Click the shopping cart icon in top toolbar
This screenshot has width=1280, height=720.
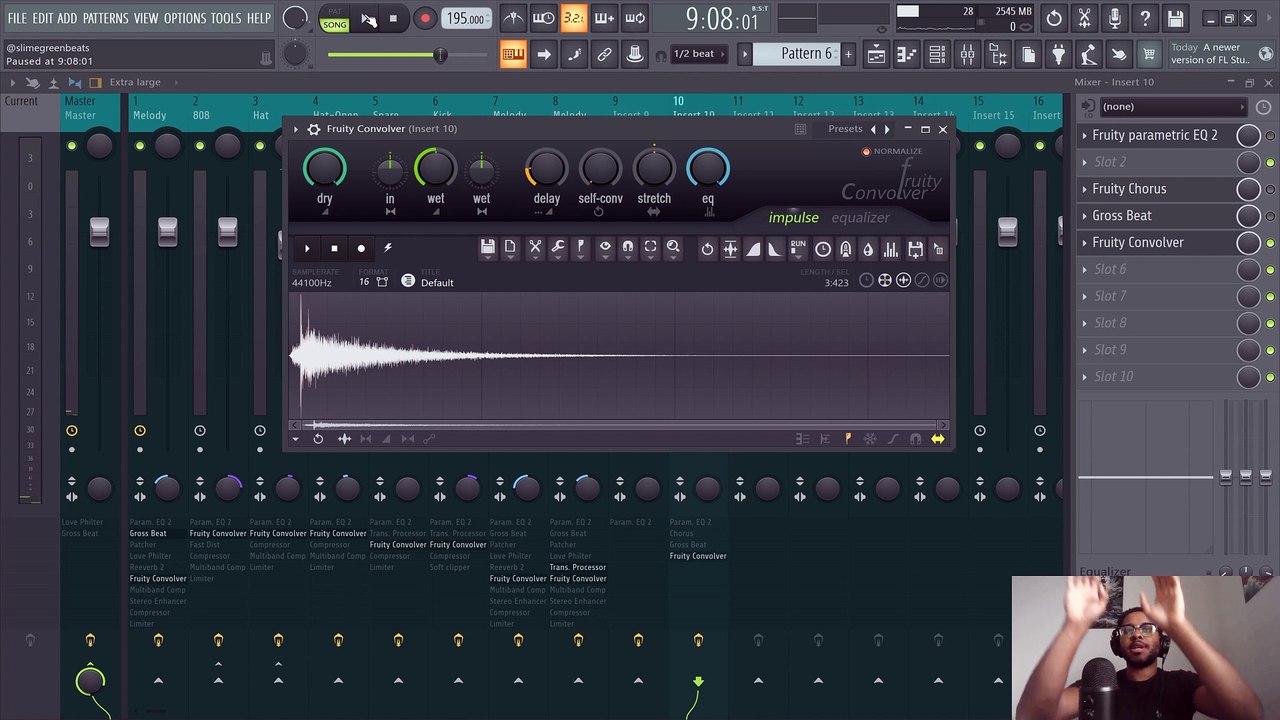pyautogui.click(x=1149, y=55)
